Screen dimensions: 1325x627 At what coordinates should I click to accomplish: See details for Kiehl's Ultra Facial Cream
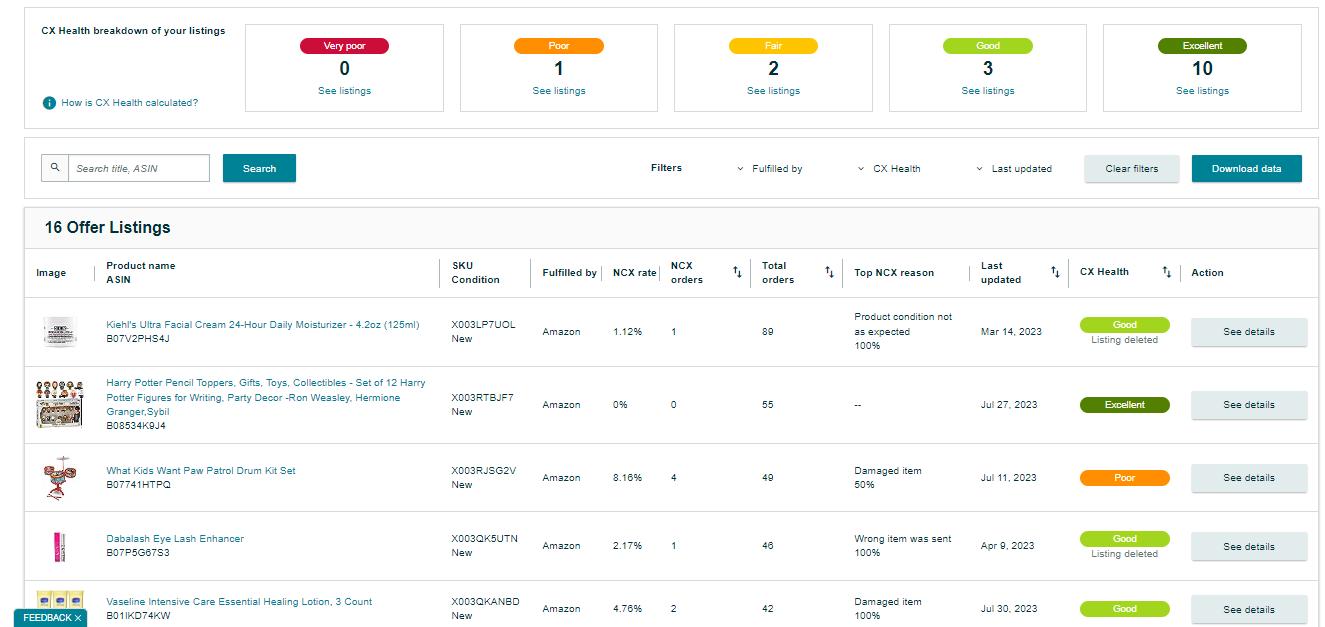coord(1249,332)
